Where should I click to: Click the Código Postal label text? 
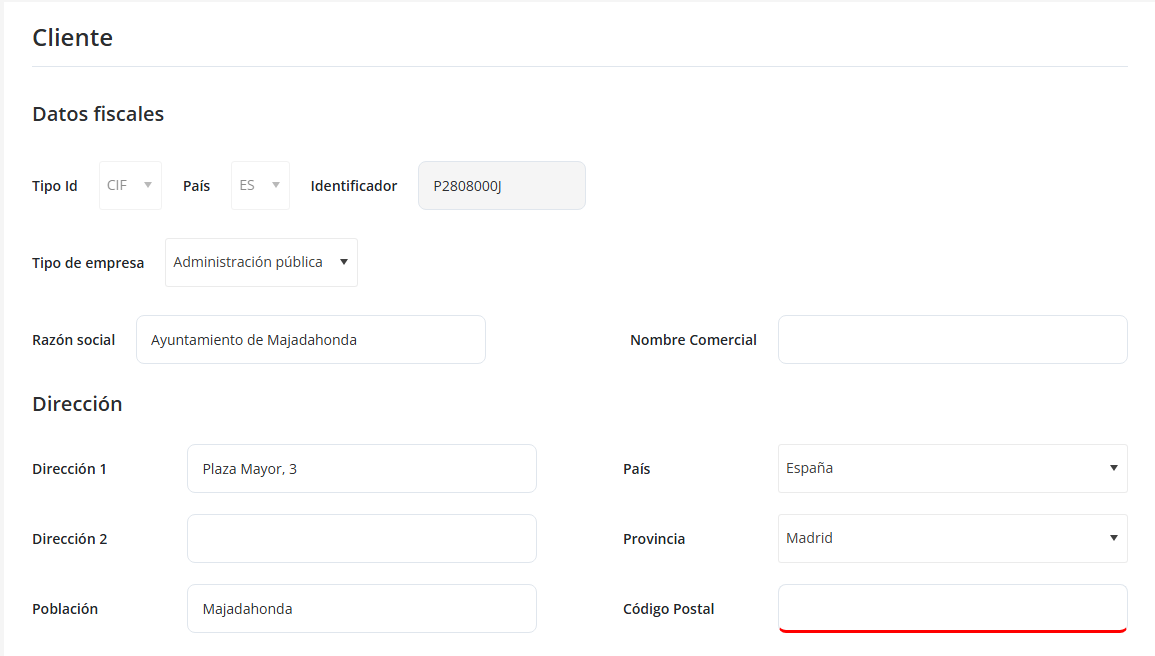point(668,609)
